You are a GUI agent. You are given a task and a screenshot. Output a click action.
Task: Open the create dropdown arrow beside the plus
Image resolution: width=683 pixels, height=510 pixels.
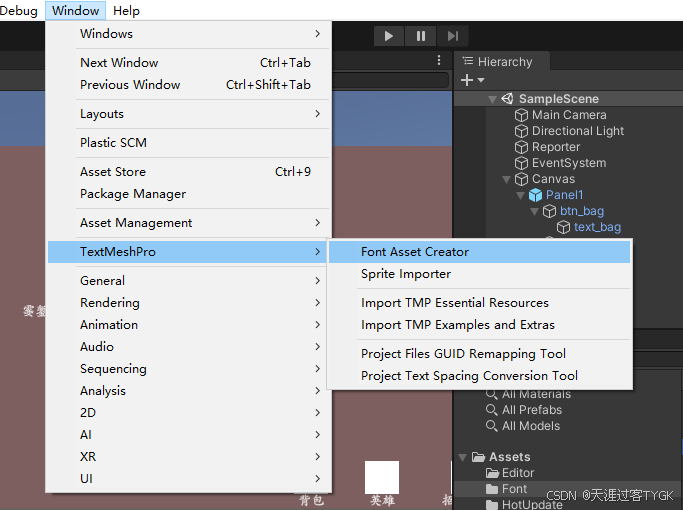point(481,80)
